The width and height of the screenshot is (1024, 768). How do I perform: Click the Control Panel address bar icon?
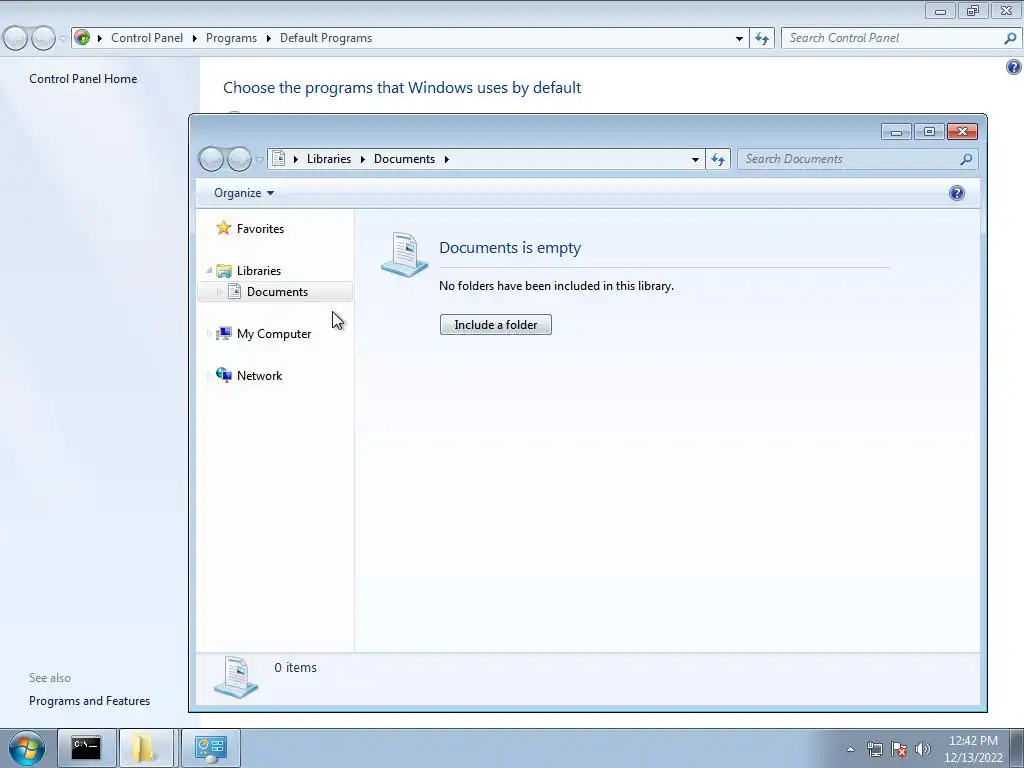click(x=82, y=37)
